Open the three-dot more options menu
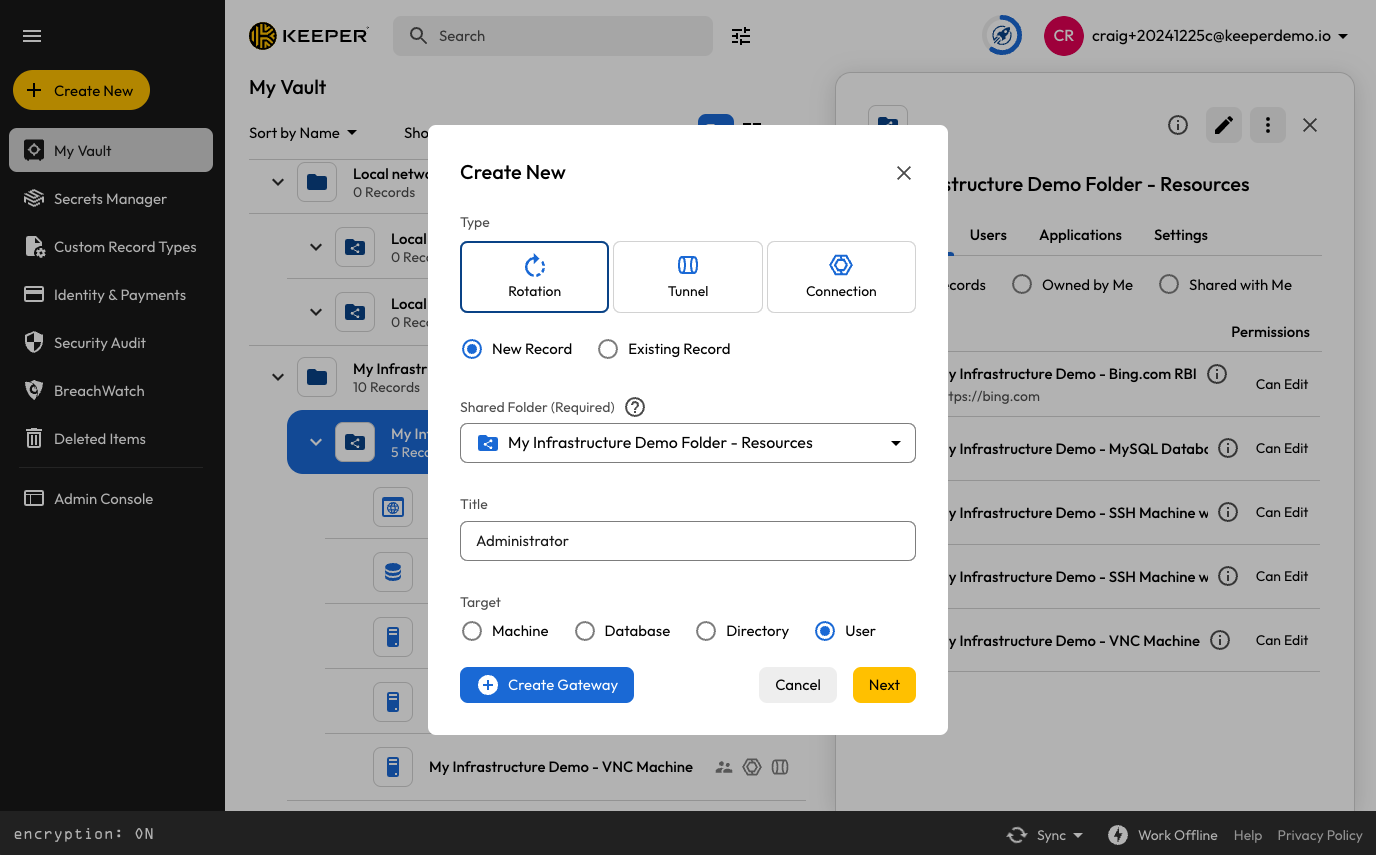The width and height of the screenshot is (1376, 855). (x=1268, y=125)
